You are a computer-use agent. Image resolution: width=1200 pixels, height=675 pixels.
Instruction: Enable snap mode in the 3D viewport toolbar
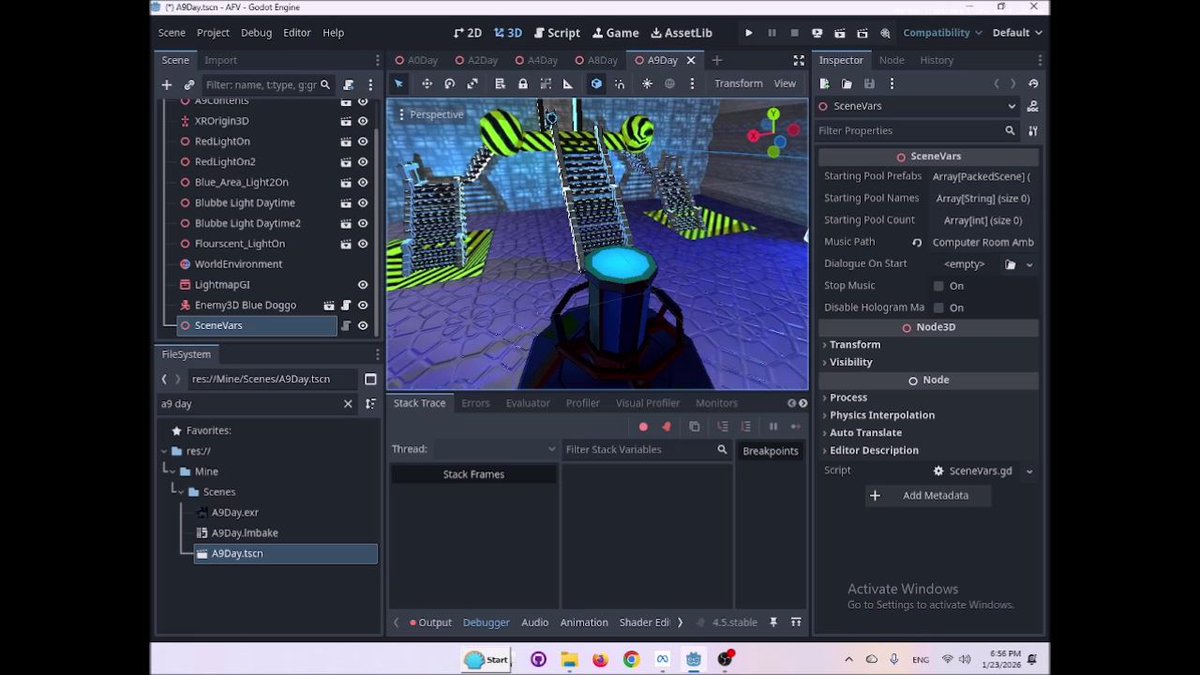pyautogui.click(x=620, y=83)
